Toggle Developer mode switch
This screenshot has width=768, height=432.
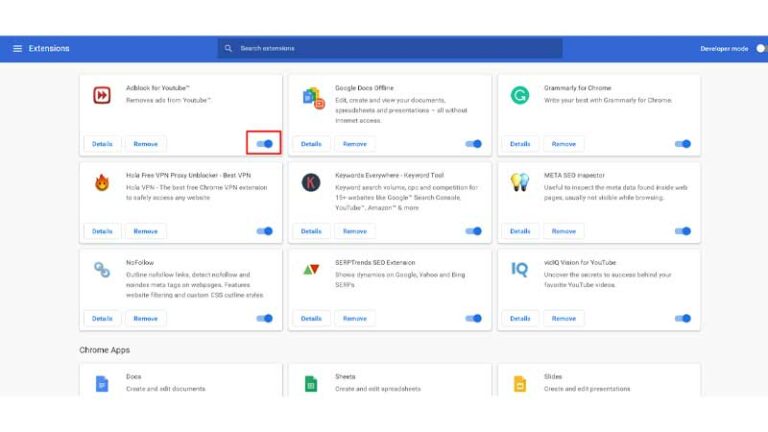759,48
